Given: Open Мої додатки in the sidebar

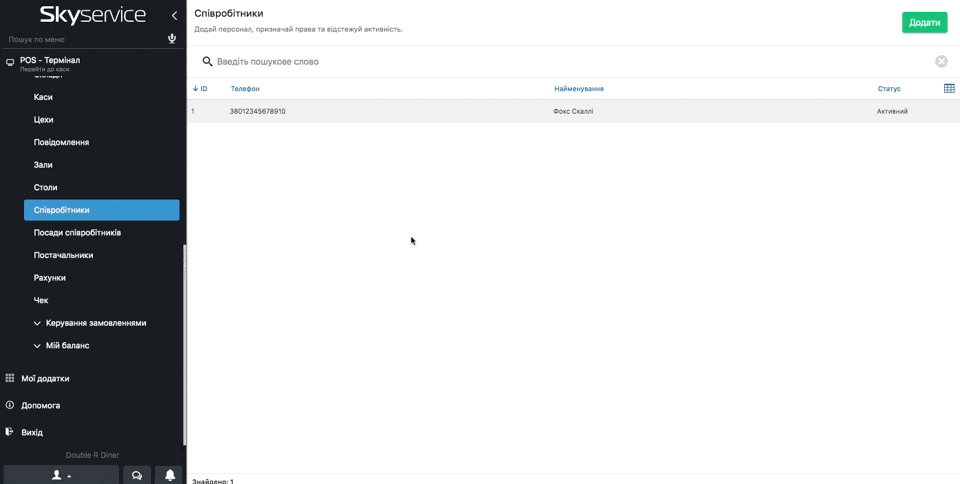Looking at the screenshot, I should click(x=45, y=379).
